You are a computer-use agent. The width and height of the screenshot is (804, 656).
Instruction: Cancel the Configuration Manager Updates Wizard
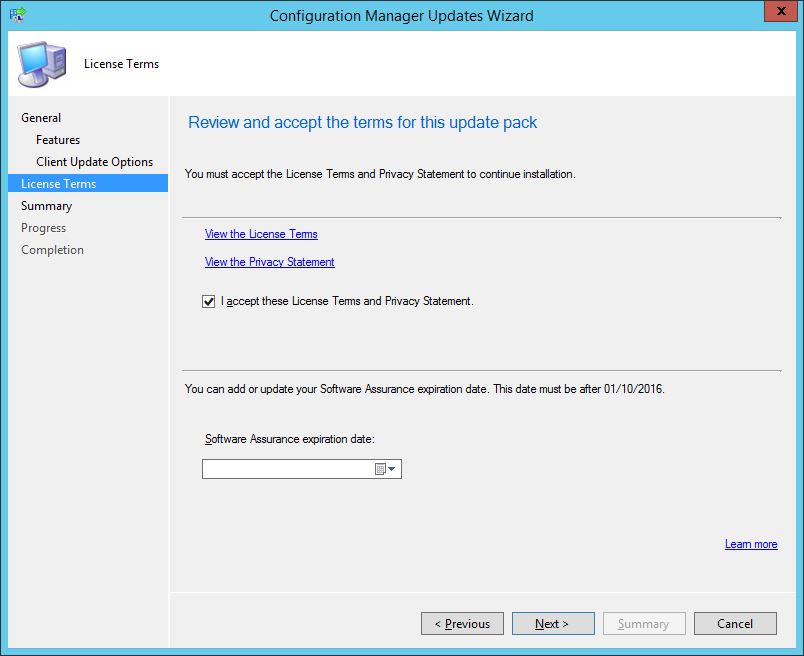(x=735, y=623)
